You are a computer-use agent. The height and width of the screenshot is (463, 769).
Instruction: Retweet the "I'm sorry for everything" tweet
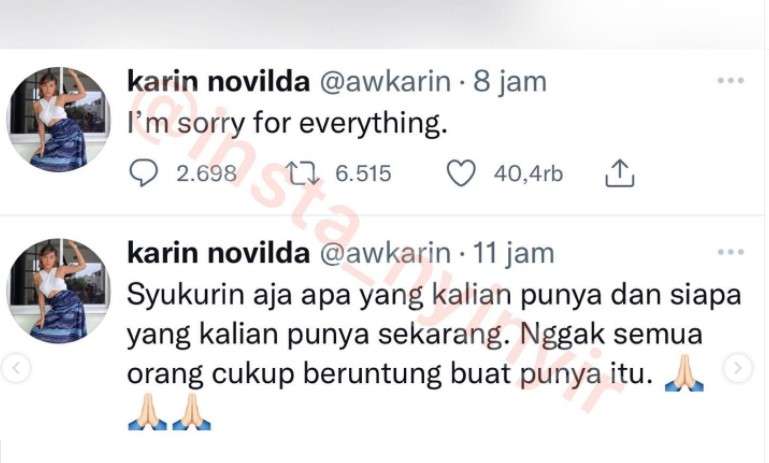(303, 174)
